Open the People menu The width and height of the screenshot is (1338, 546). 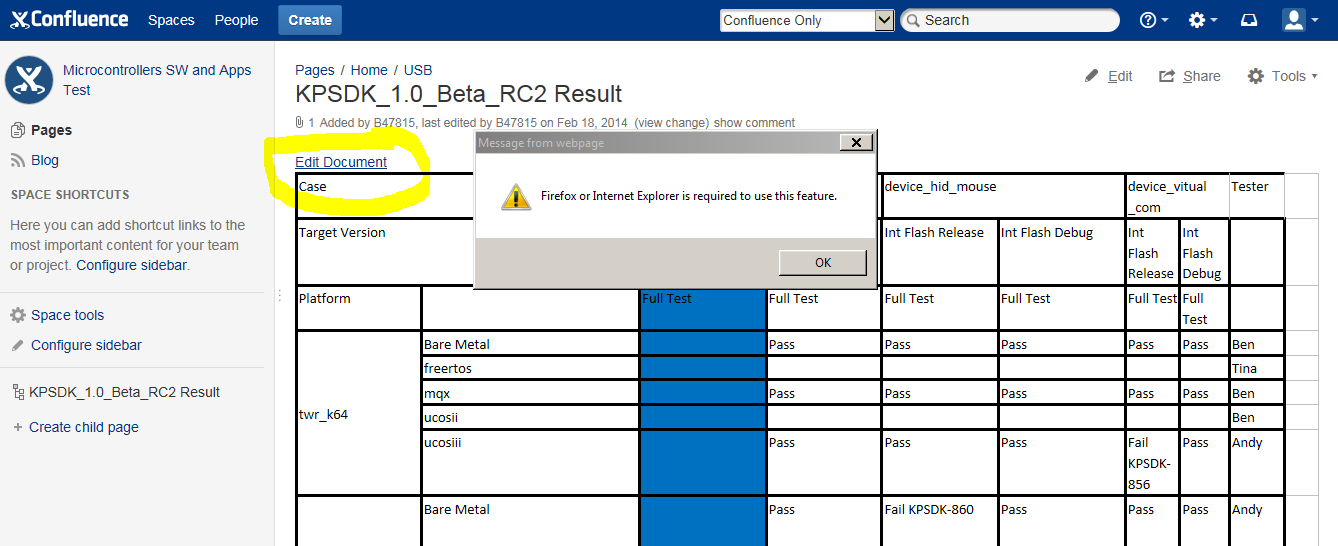pyautogui.click(x=236, y=20)
